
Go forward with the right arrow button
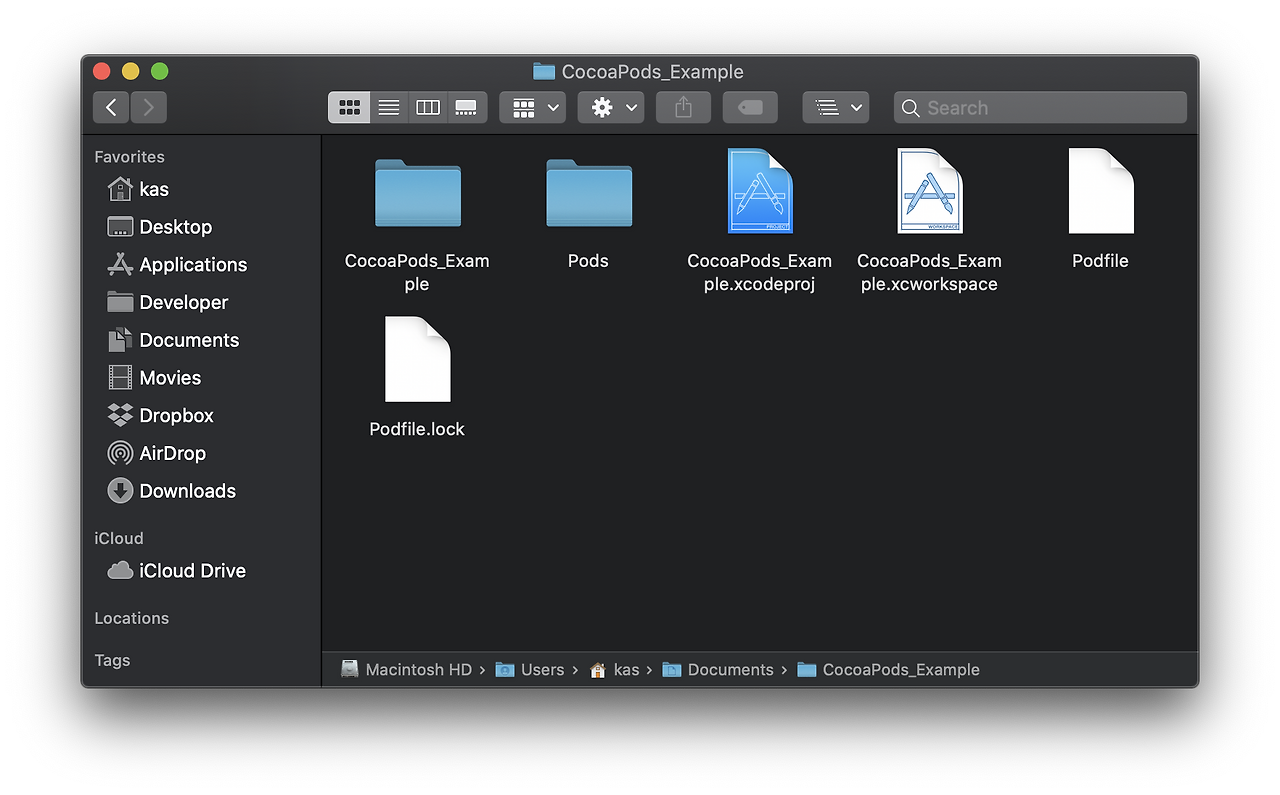tap(149, 107)
